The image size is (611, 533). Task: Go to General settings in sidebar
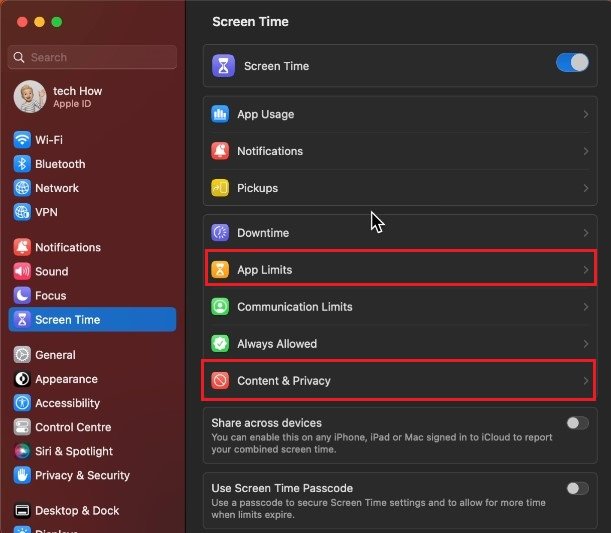click(92, 355)
